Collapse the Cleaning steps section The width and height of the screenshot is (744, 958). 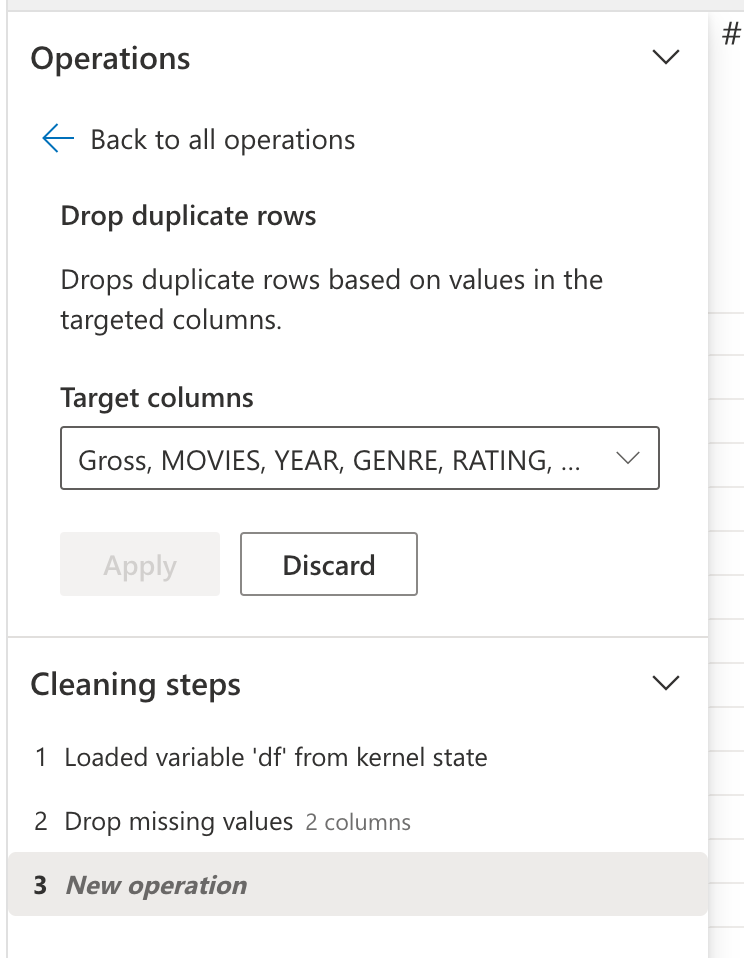tap(665, 683)
